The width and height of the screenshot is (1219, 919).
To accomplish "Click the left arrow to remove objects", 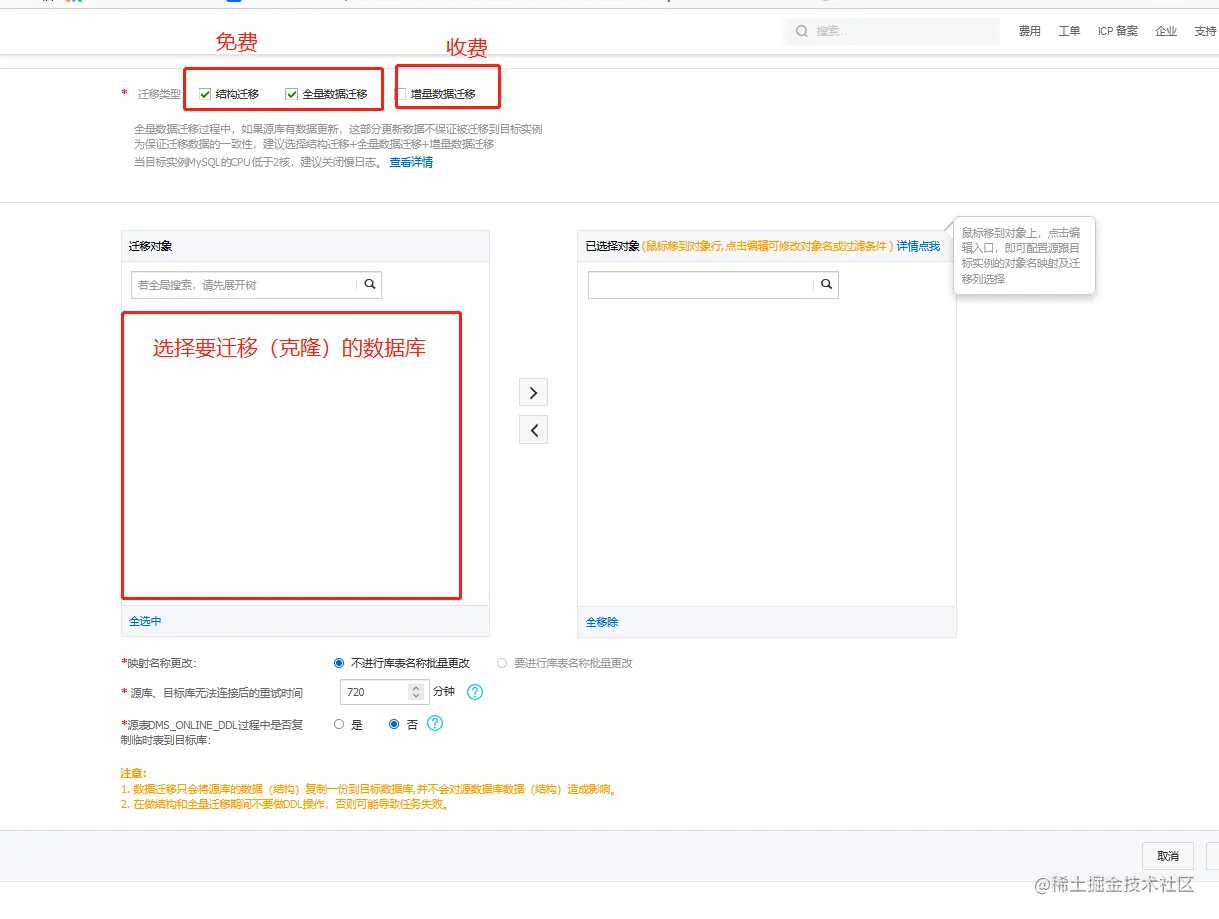I will pos(533,430).
